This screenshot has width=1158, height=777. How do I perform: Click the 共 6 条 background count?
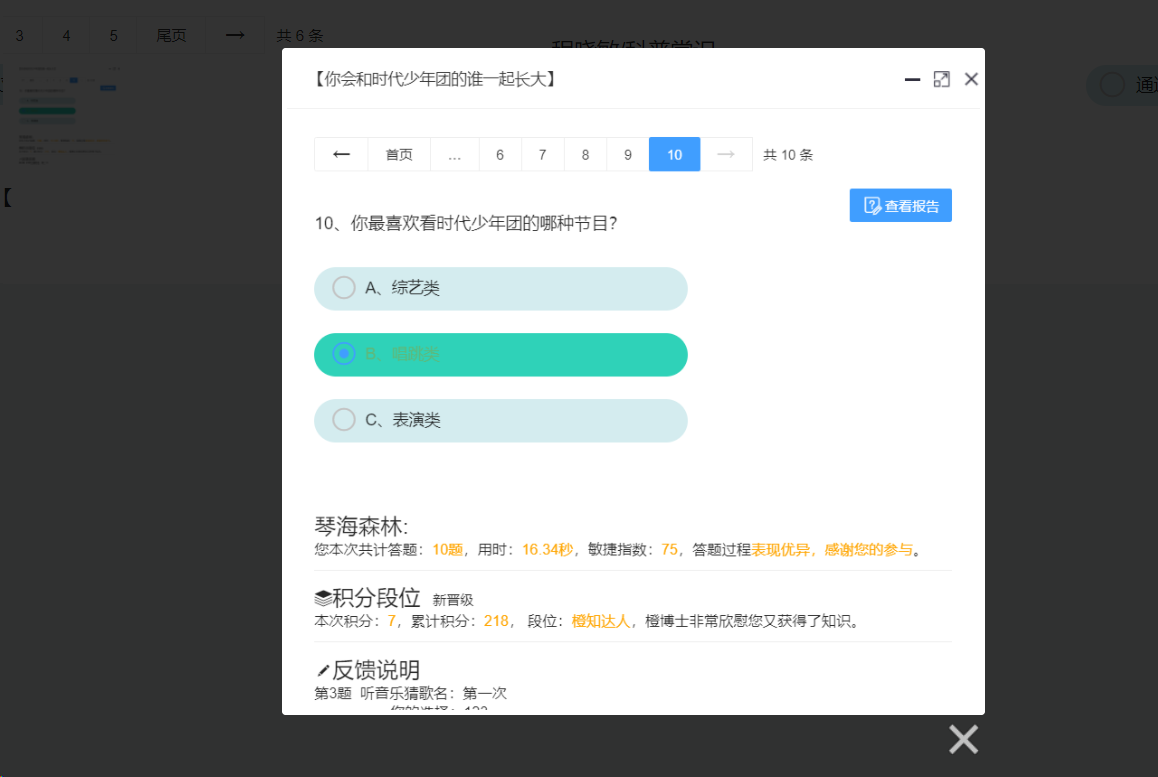[x=300, y=35]
